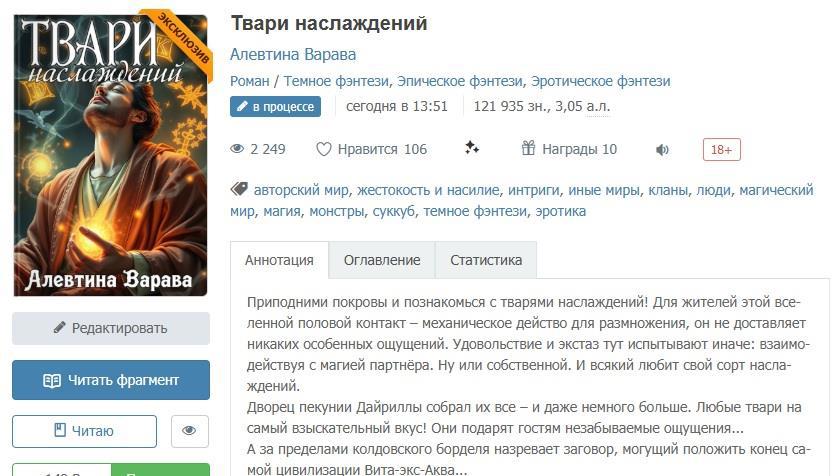Viewport: 839px width, 476px height.
Task: Click the Читать фрагмент button
Action: [111, 380]
